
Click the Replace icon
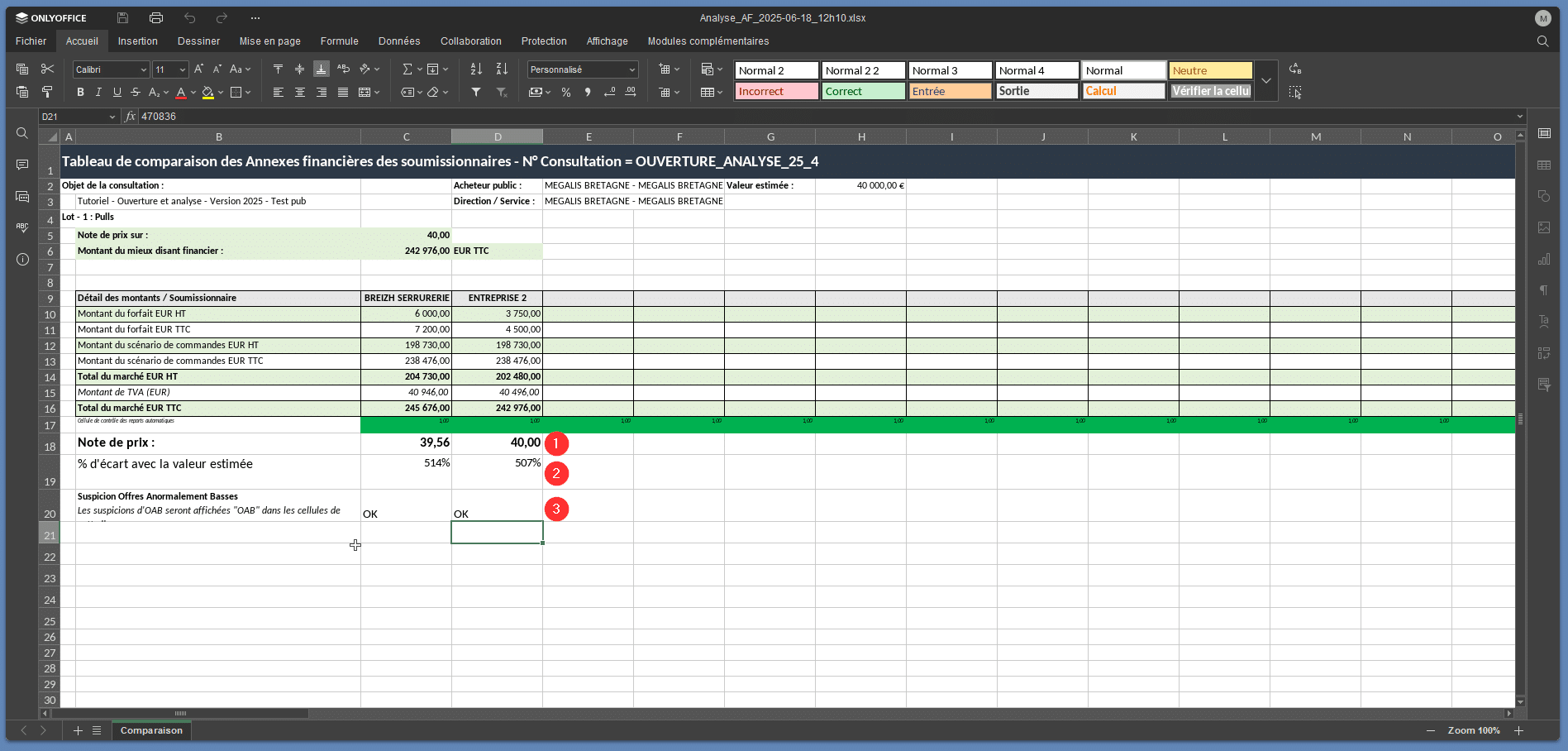click(1295, 69)
